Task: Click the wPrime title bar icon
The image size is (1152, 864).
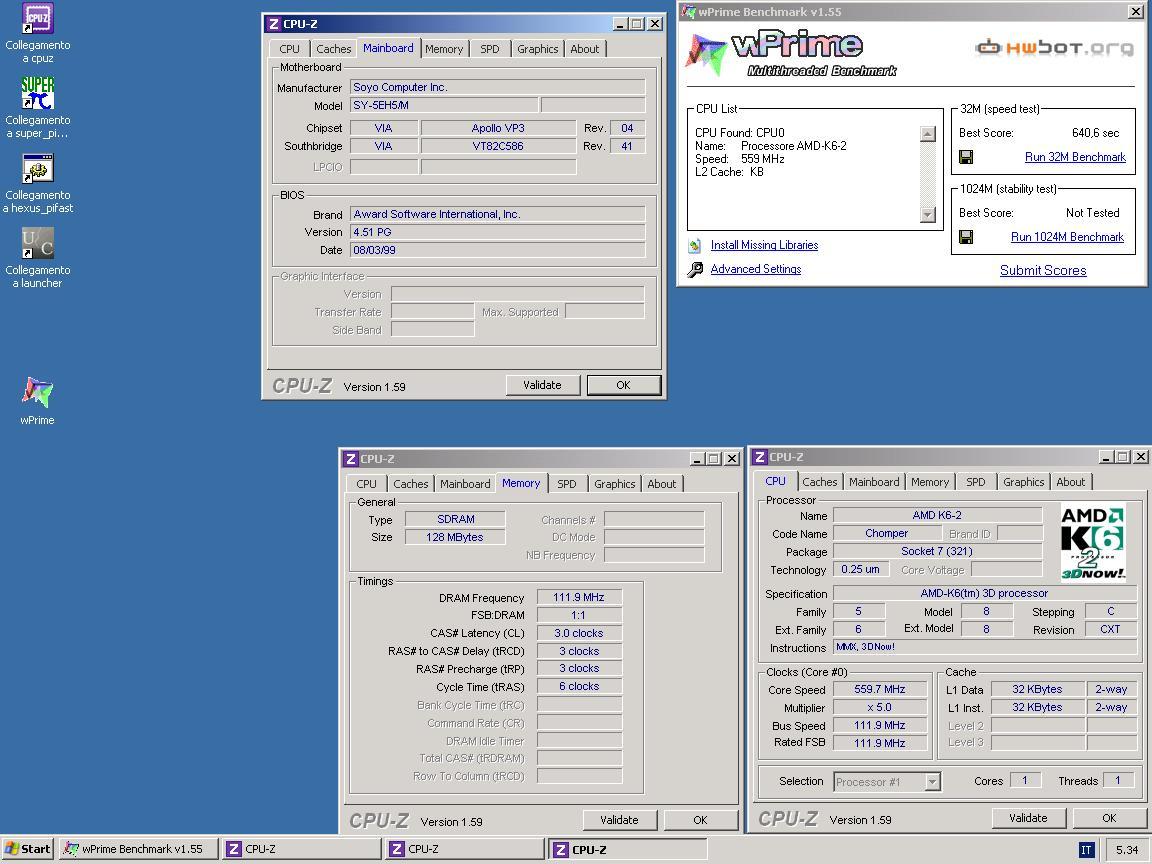Action: coord(688,11)
